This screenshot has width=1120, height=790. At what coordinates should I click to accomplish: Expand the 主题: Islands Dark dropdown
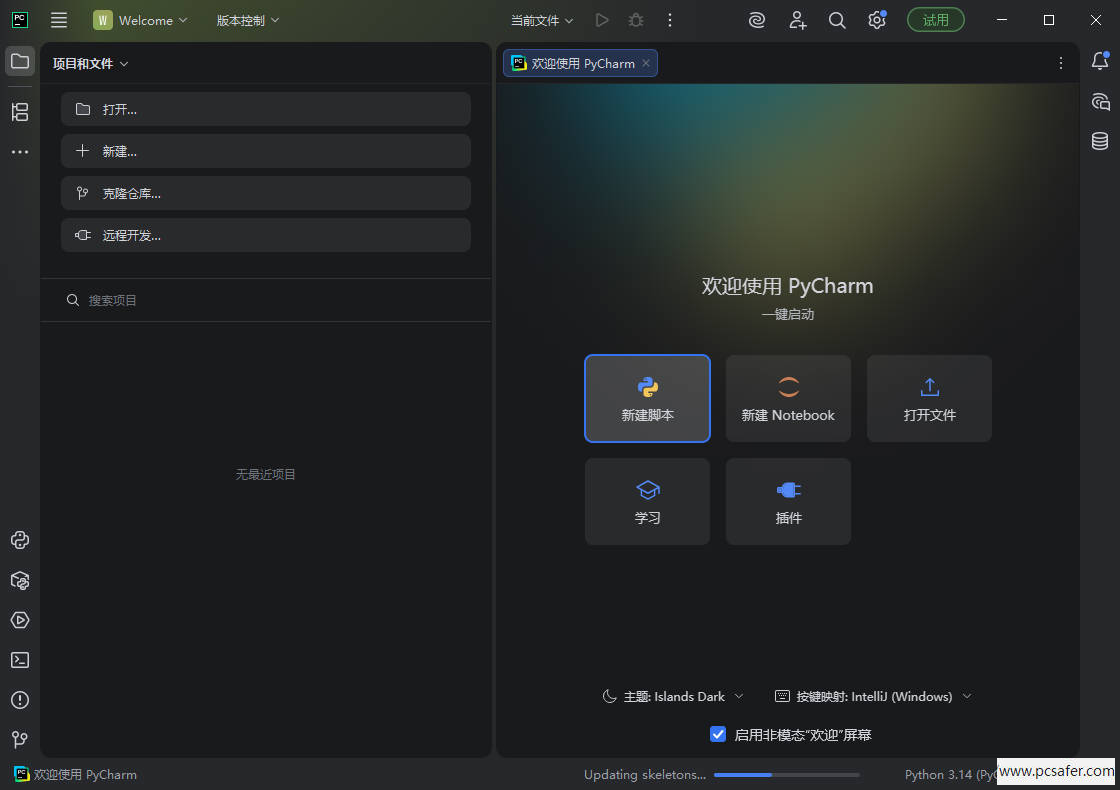pyautogui.click(x=673, y=696)
